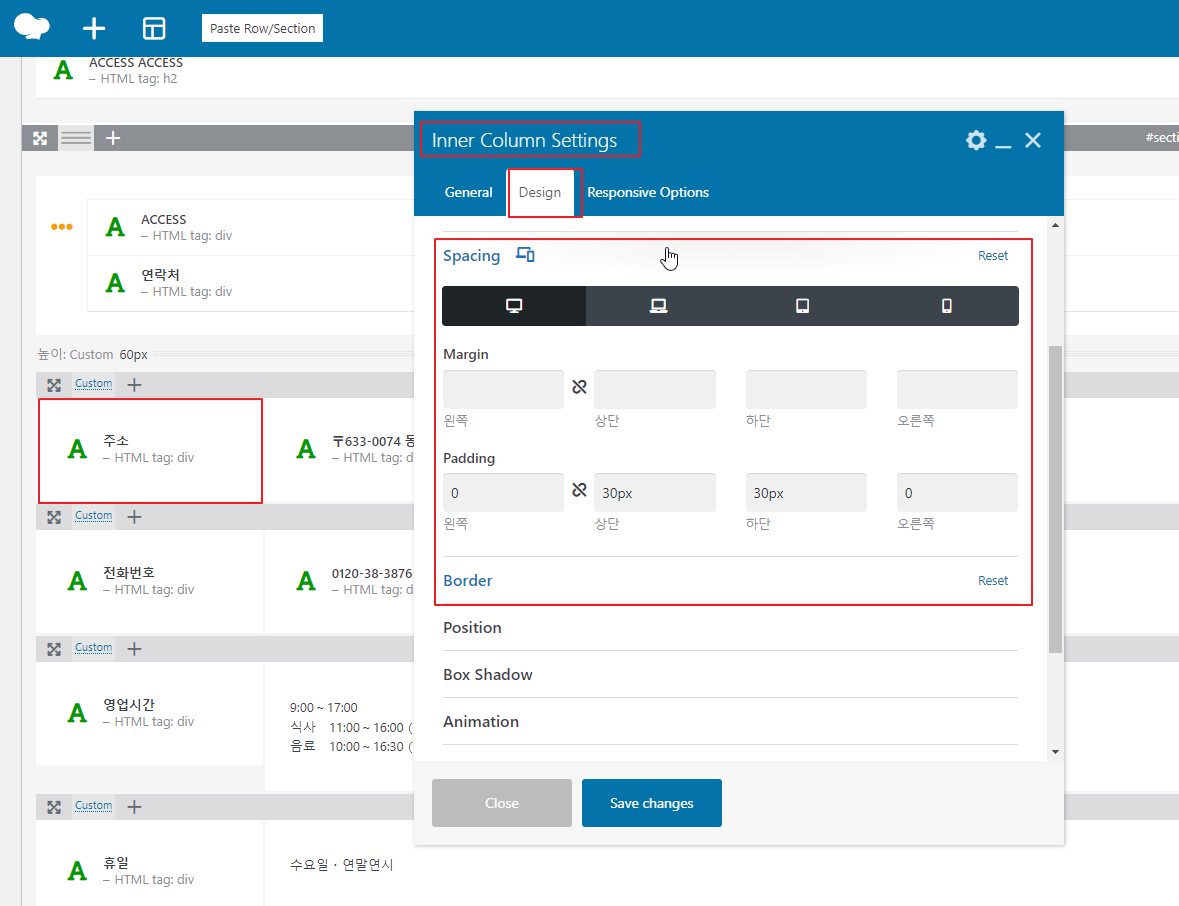Open Custom layout link above 영업시간 row
The image size is (1179, 906).
coord(93,647)
